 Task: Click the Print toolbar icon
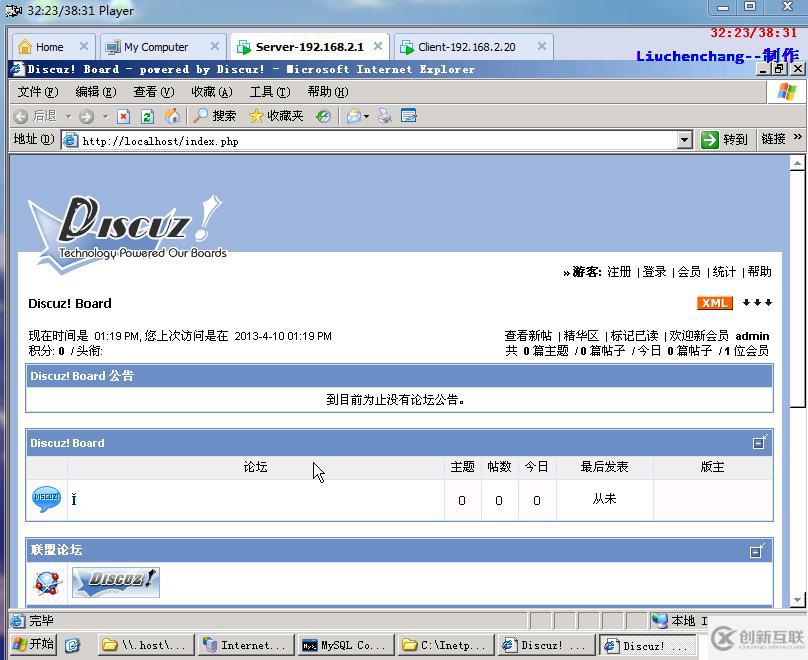coord(384,116)
